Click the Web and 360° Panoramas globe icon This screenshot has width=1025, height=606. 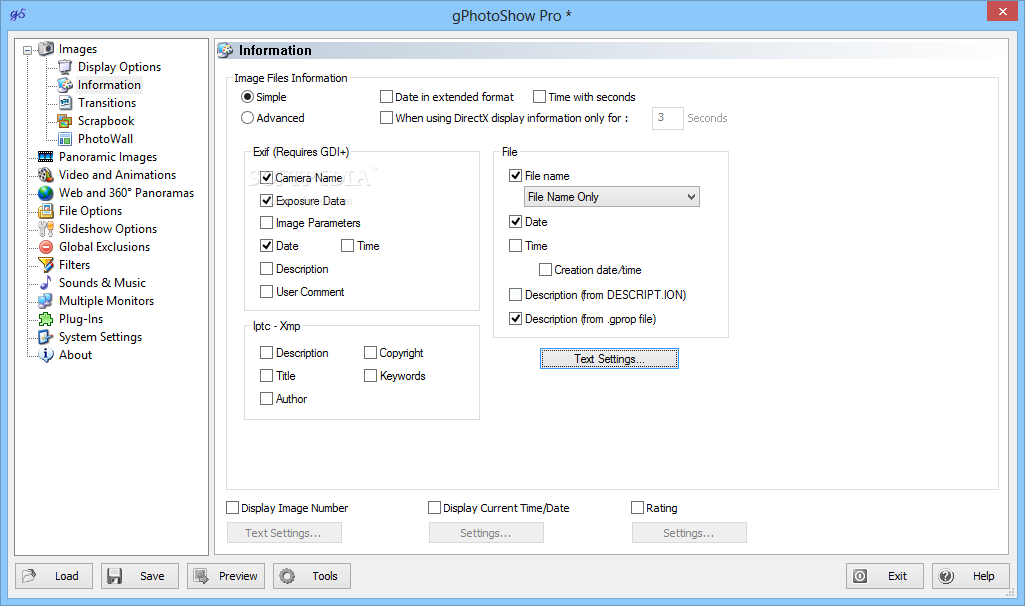(46, 193)
